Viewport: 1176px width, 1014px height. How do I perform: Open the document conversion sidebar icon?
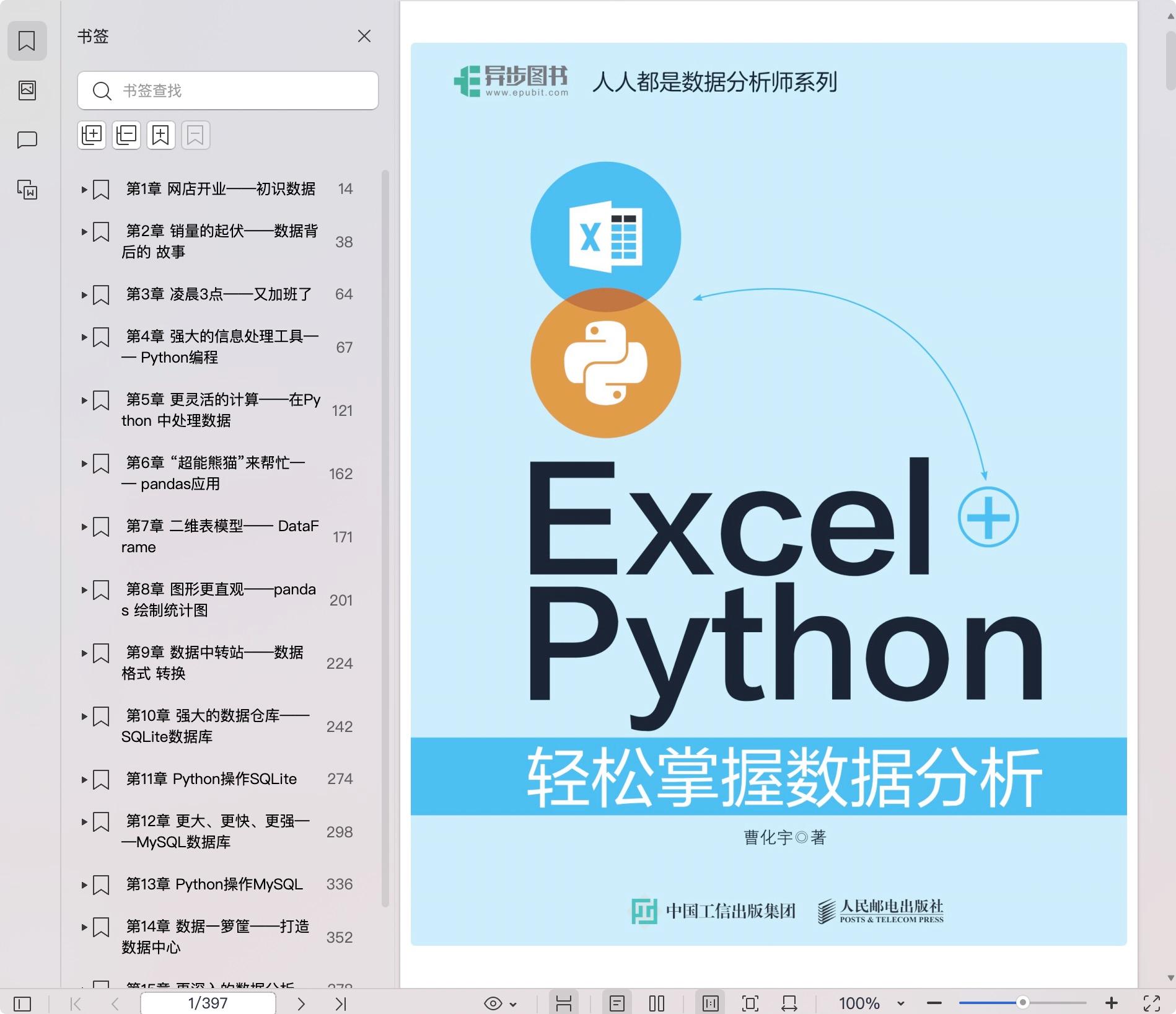point(27,190)
